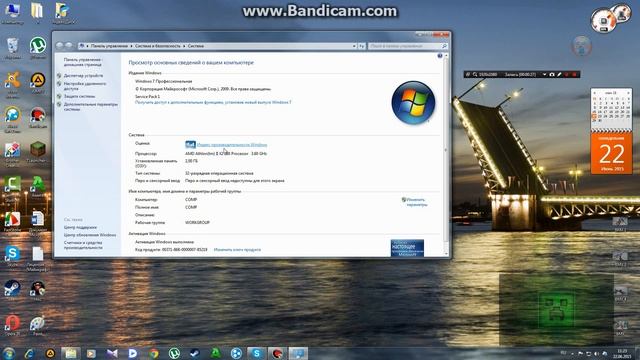Click the orange calendar gadget date 22
Screen dimensions: 640x360
(611, 153)
